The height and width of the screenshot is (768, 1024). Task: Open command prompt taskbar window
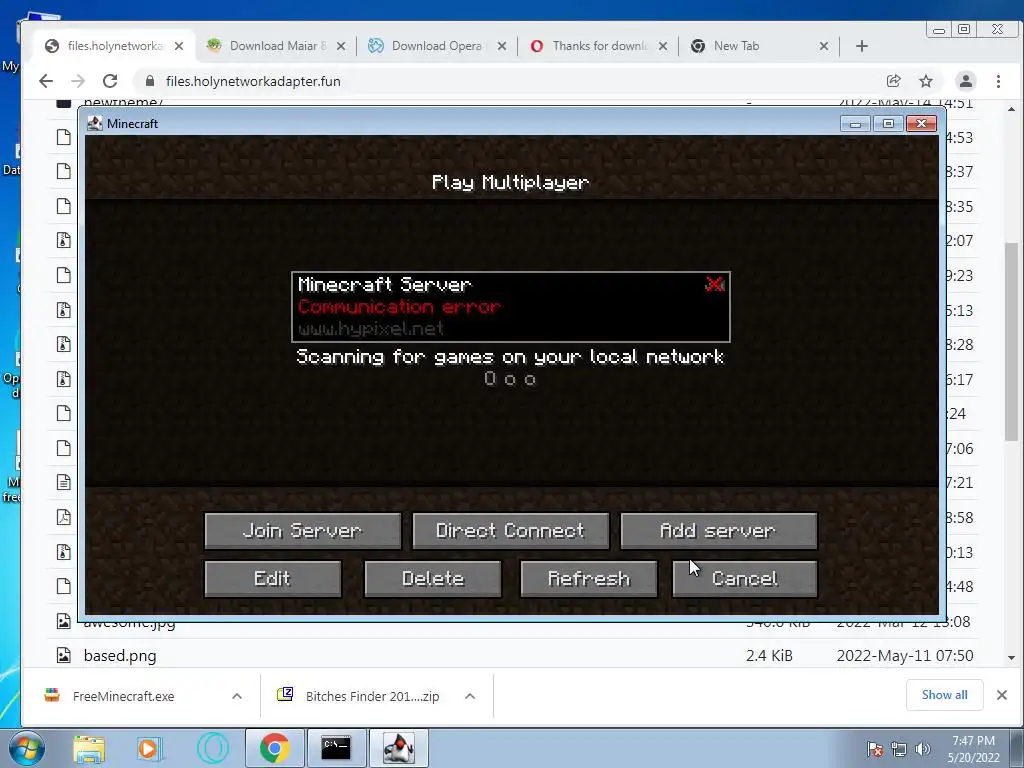coord(336,748)
